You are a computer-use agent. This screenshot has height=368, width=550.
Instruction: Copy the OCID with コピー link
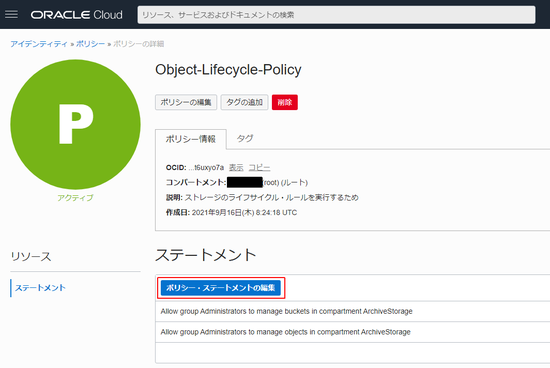pyautogui.click(x=259, y=168)
